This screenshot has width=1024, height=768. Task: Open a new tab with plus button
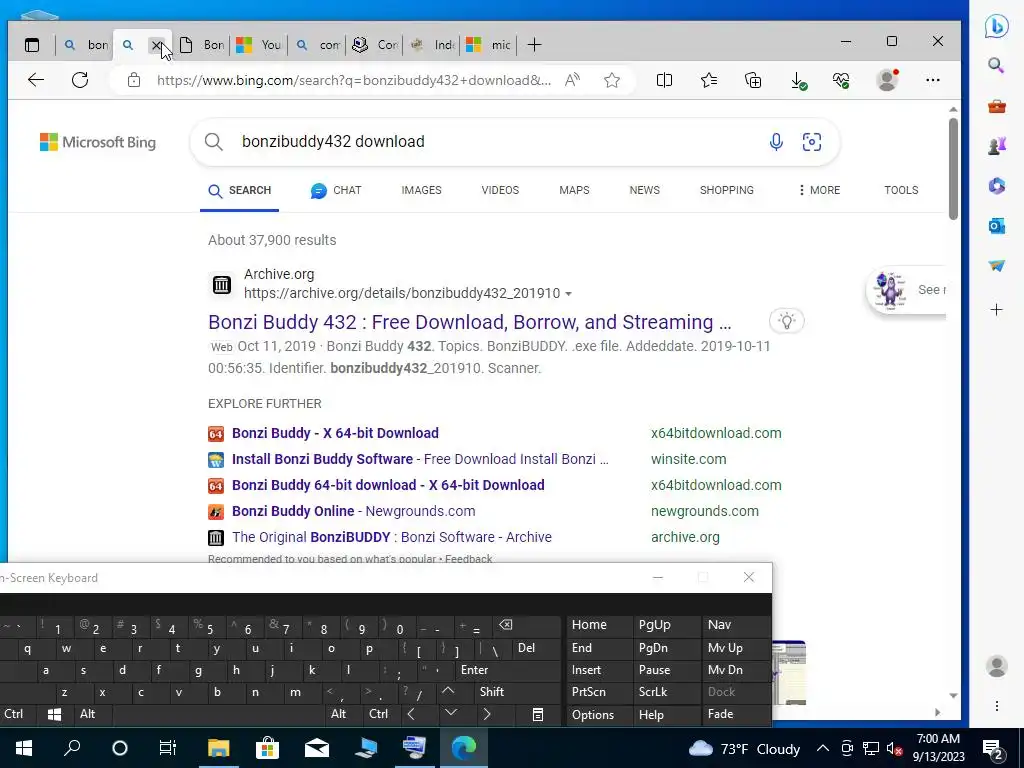pos(534,45)
